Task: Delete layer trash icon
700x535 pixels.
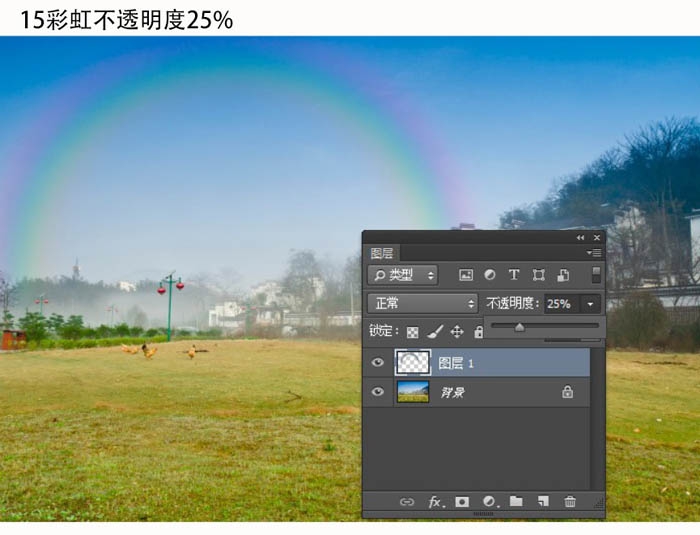Action: click(x=570, y=502)
